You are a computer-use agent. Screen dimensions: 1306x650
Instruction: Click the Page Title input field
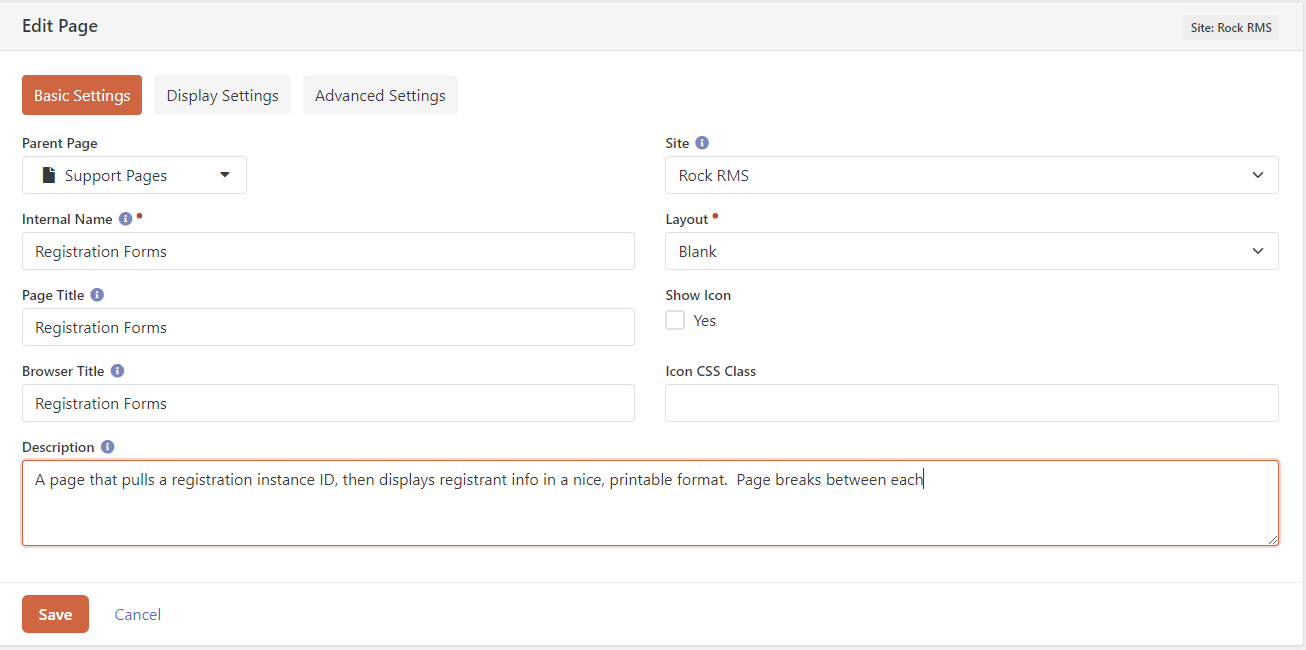[x=328, y=327]
